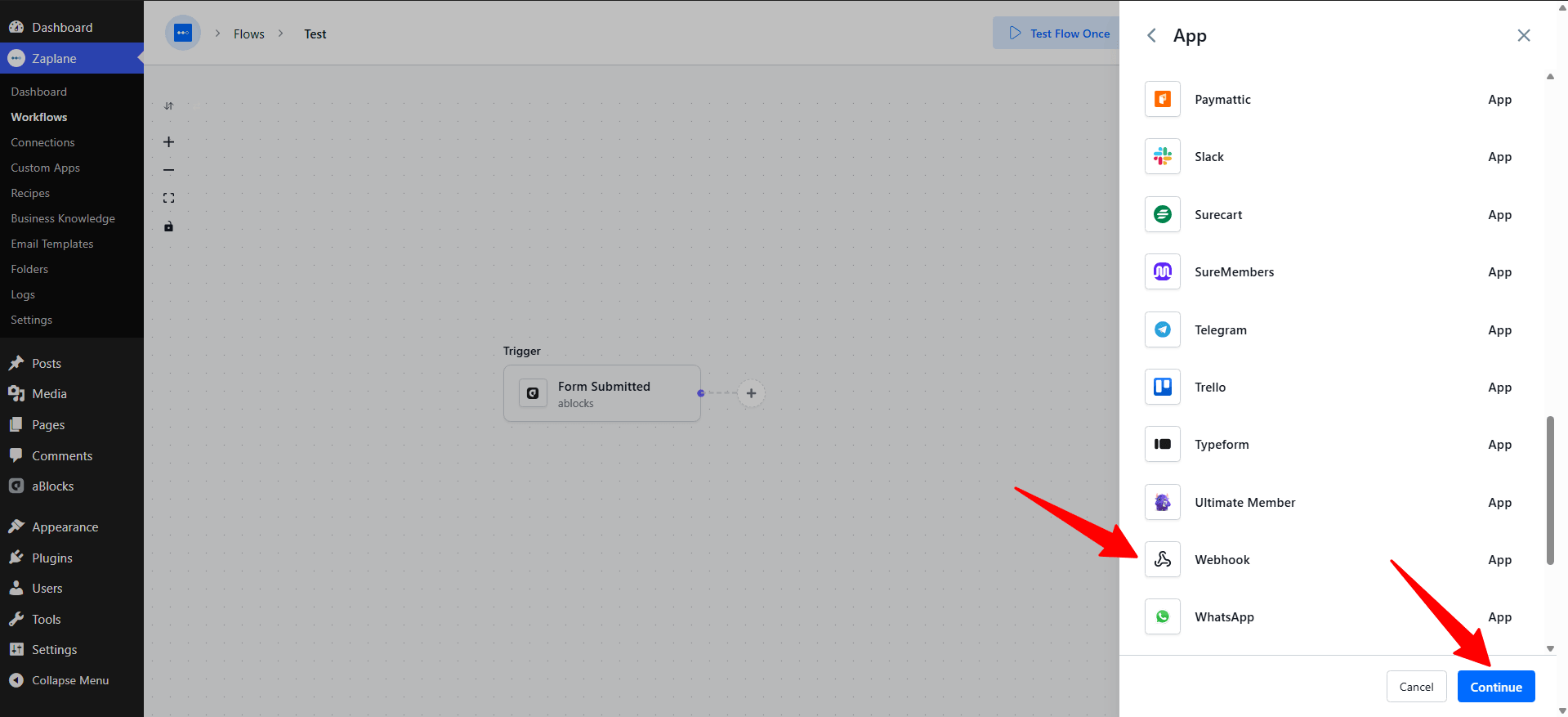Image resolution: width=1568 pixels, height=717 pixels.
Task: Pick the Telegram app icon
Action: coord(1162,329)
